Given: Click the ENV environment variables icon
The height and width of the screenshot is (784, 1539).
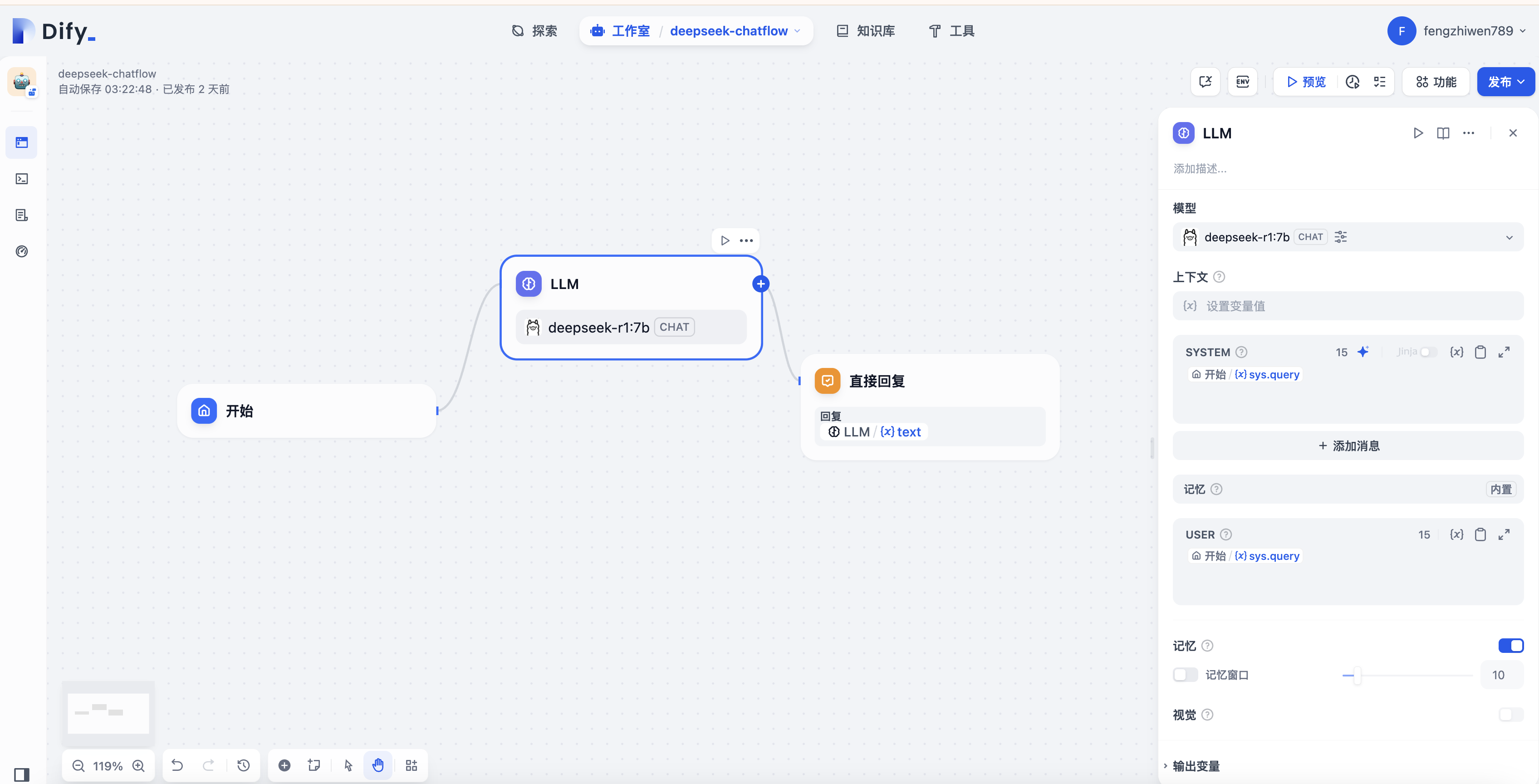Looking at the screenshot, I should click(1243, 82).
